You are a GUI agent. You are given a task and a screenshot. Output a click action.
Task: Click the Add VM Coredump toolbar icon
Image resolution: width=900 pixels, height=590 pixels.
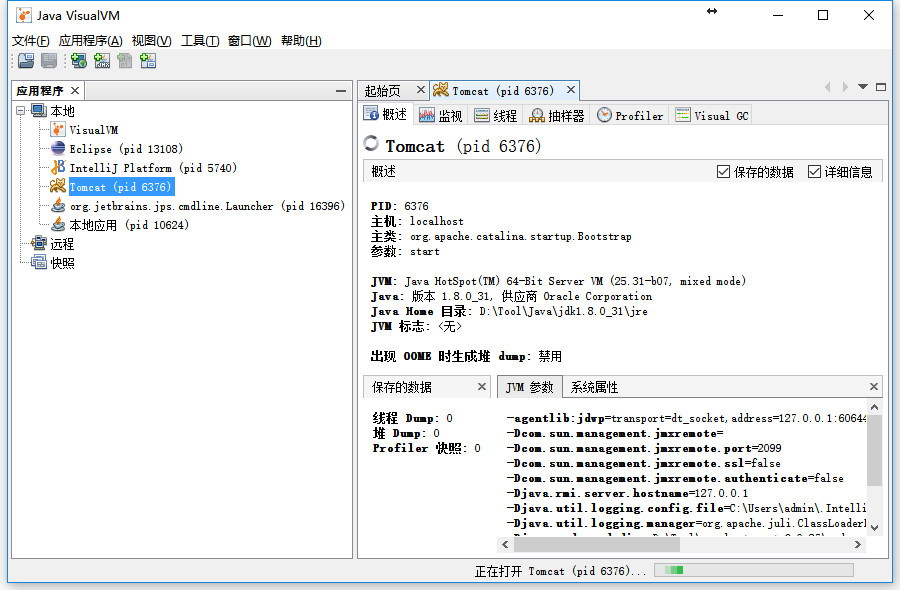(x=125, y=60)
